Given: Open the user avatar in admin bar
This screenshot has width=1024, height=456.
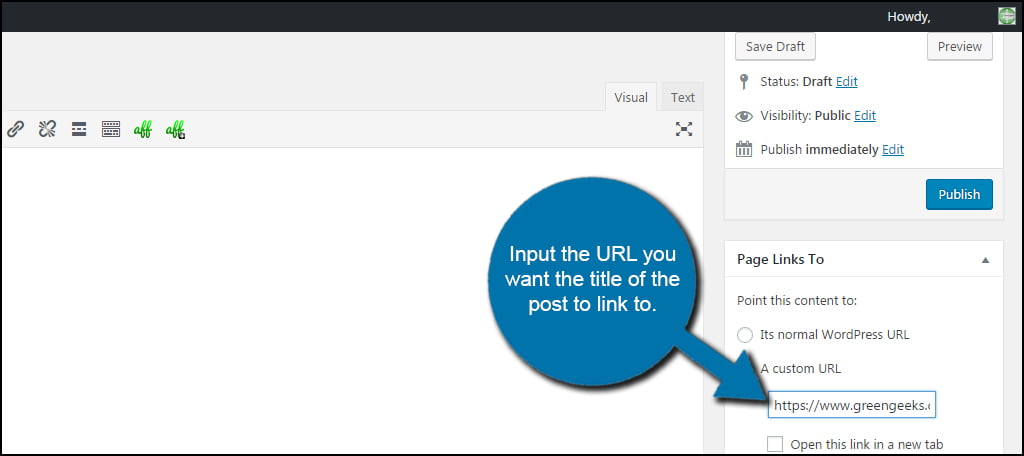Looking at the screenshot, I should [1006, 16].
